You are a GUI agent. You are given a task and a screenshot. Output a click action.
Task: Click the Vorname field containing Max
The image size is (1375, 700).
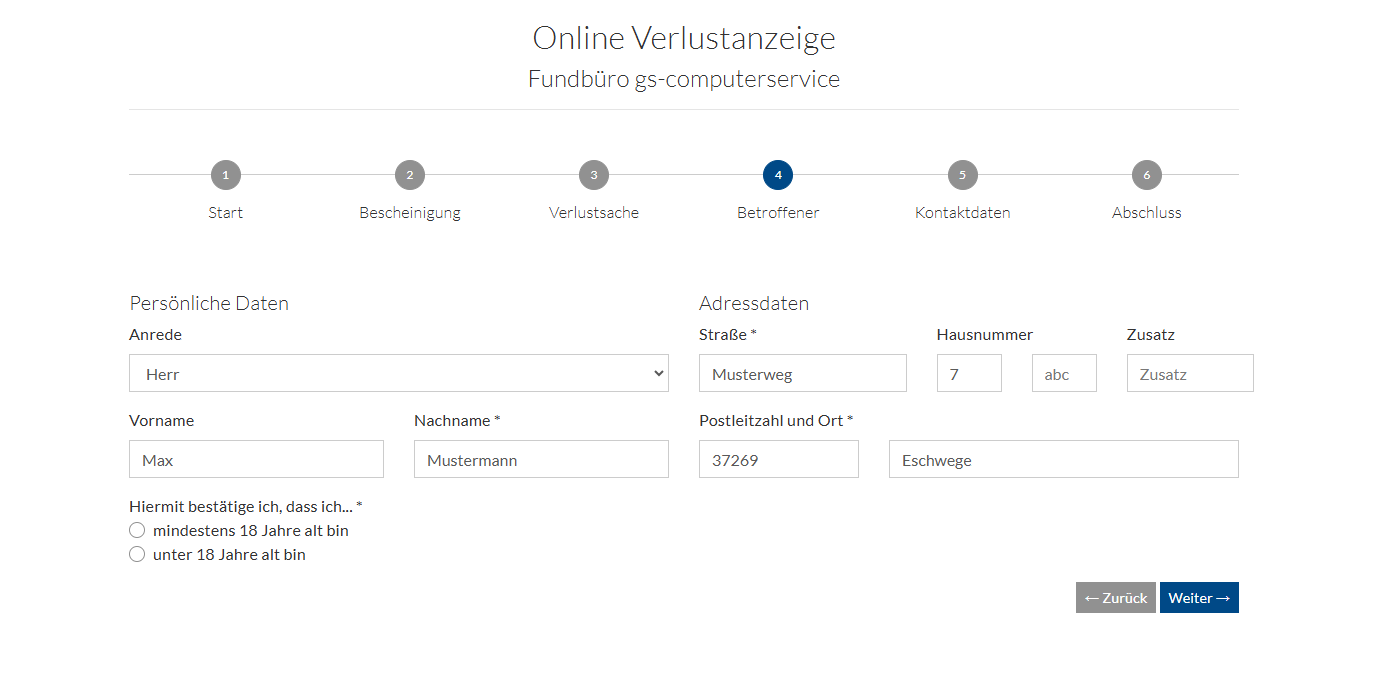coord(256,459)
